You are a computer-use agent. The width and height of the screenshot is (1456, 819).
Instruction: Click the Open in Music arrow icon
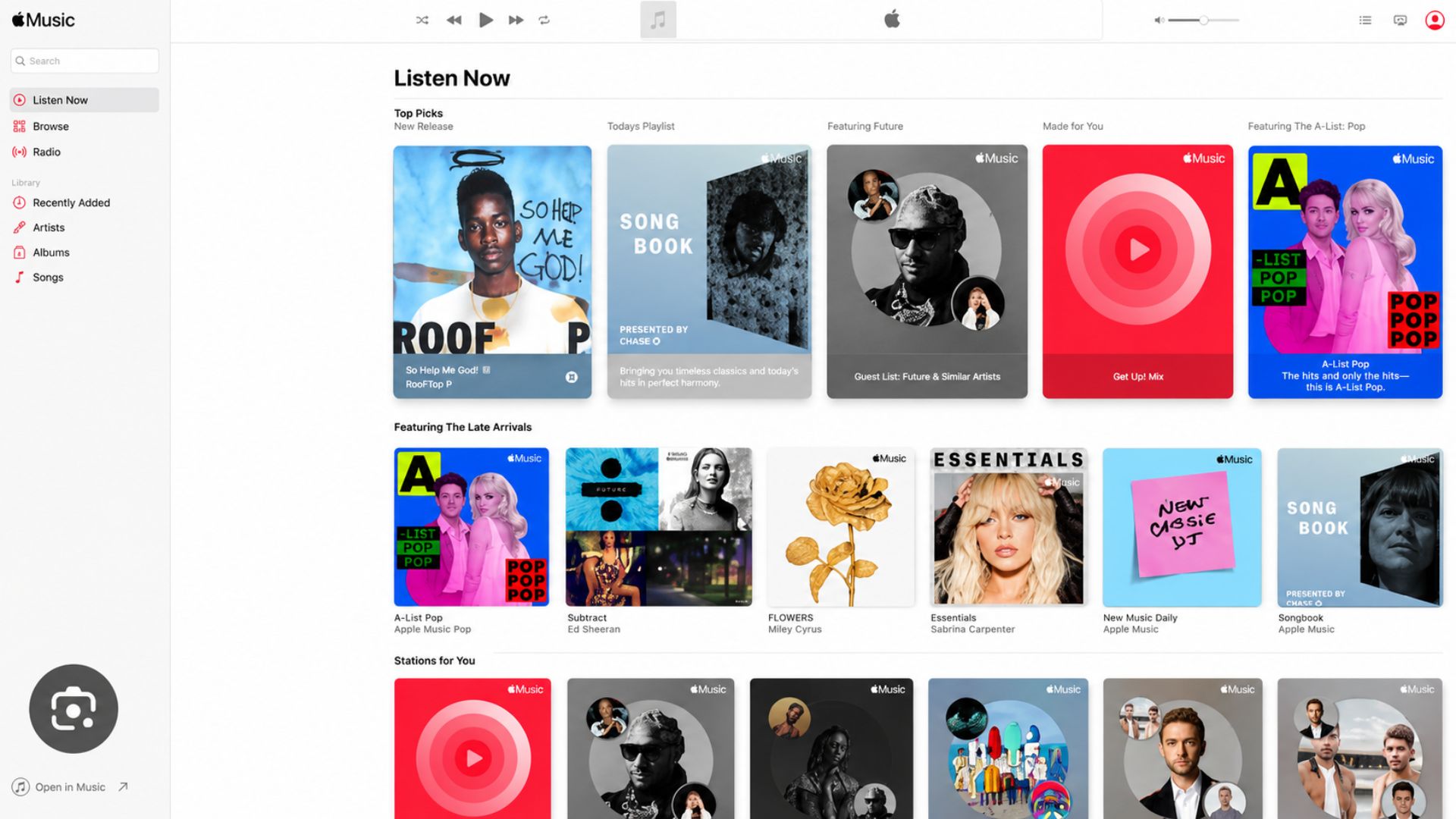click(x=123, y=787)
